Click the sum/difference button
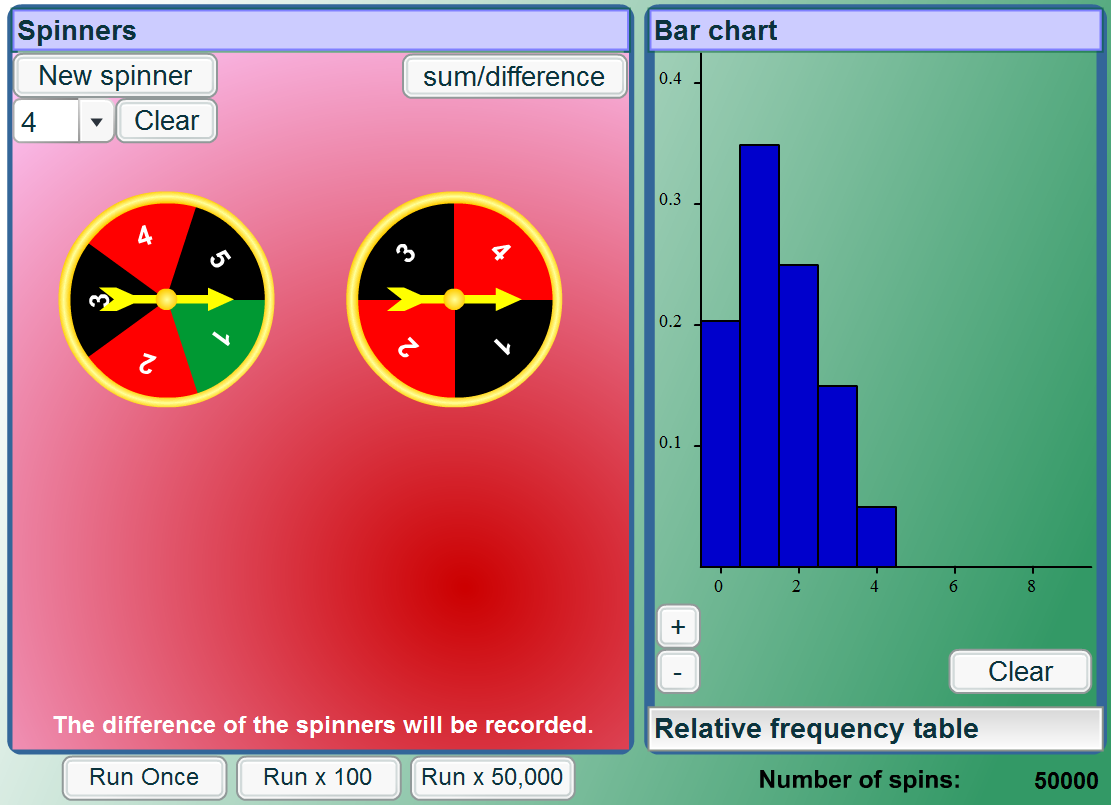The height and width of the screenshot is (805, 1111). tap(514, 76)
